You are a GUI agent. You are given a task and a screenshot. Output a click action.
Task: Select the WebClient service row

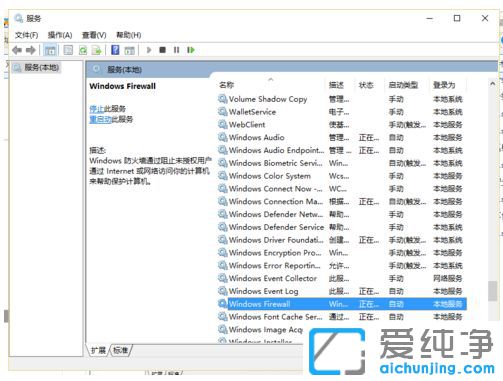[342, 125]
